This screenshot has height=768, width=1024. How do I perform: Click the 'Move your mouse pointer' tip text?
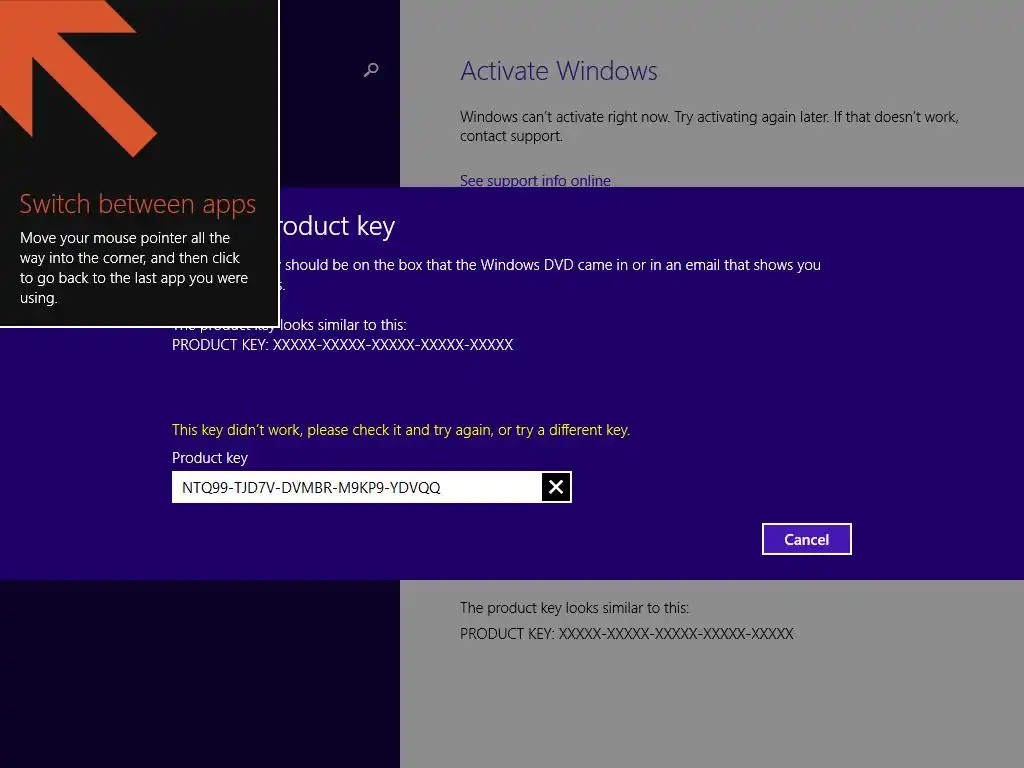[134, 268]
